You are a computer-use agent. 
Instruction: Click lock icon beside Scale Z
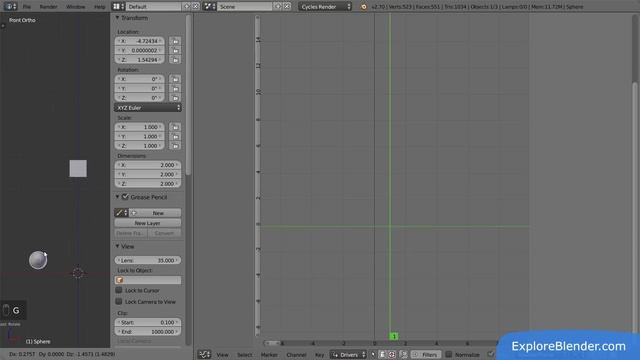[x=175, y=146]
